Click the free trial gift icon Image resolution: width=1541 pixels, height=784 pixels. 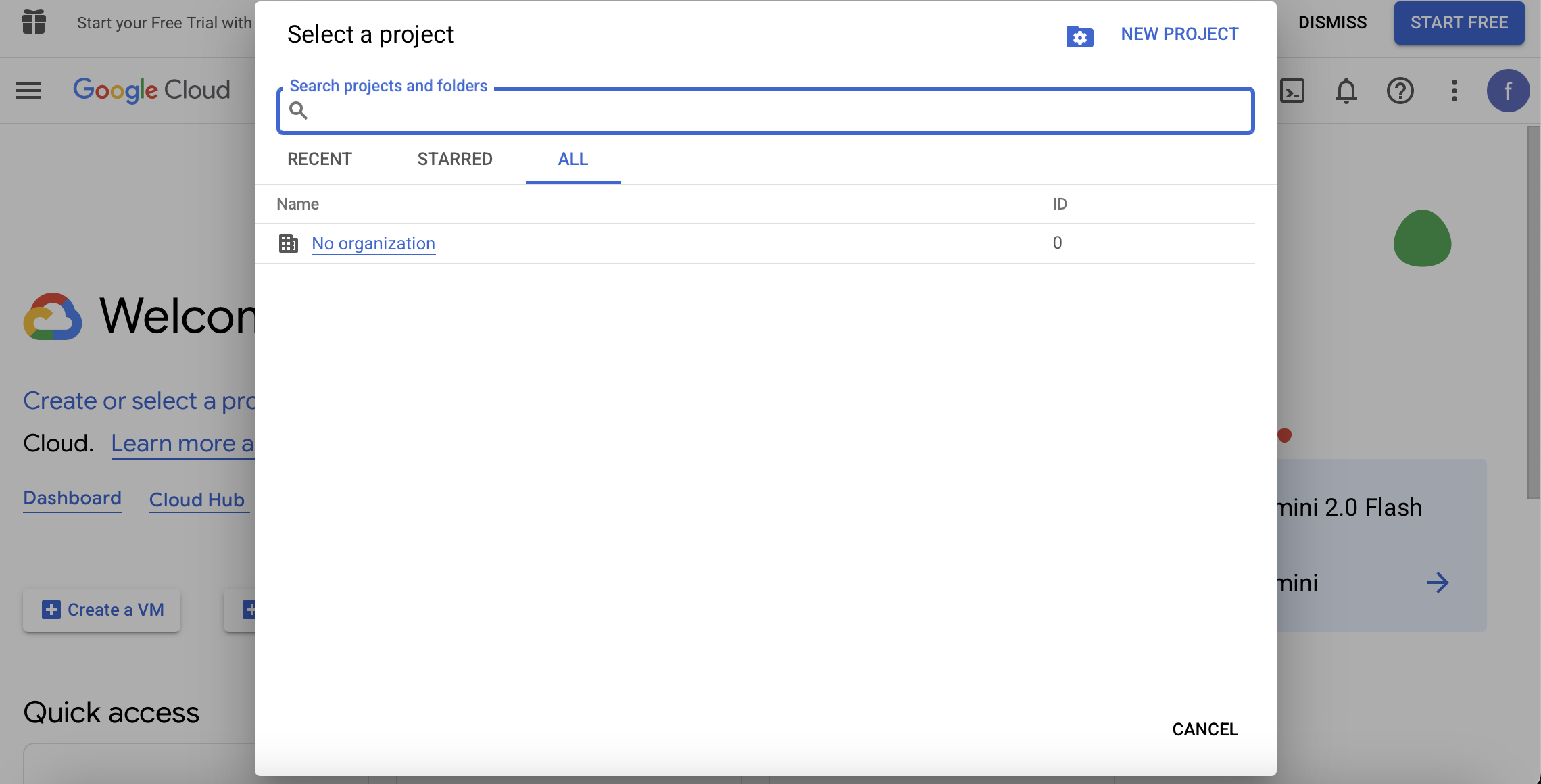pos(33,22)
